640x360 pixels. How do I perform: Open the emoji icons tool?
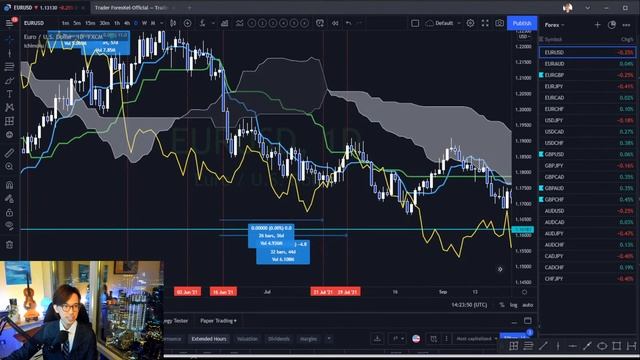pyautogui.click(x=9, y=135)
